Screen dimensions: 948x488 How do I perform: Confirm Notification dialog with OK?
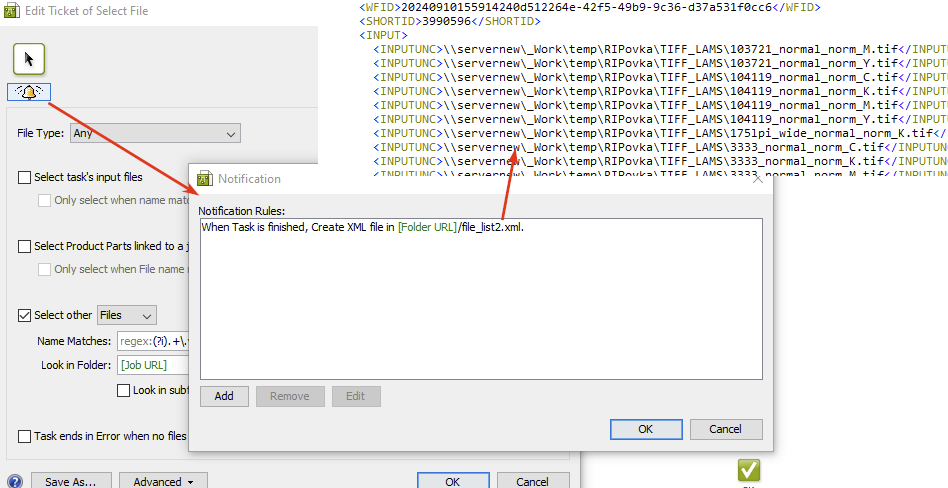tap(646, 429)
